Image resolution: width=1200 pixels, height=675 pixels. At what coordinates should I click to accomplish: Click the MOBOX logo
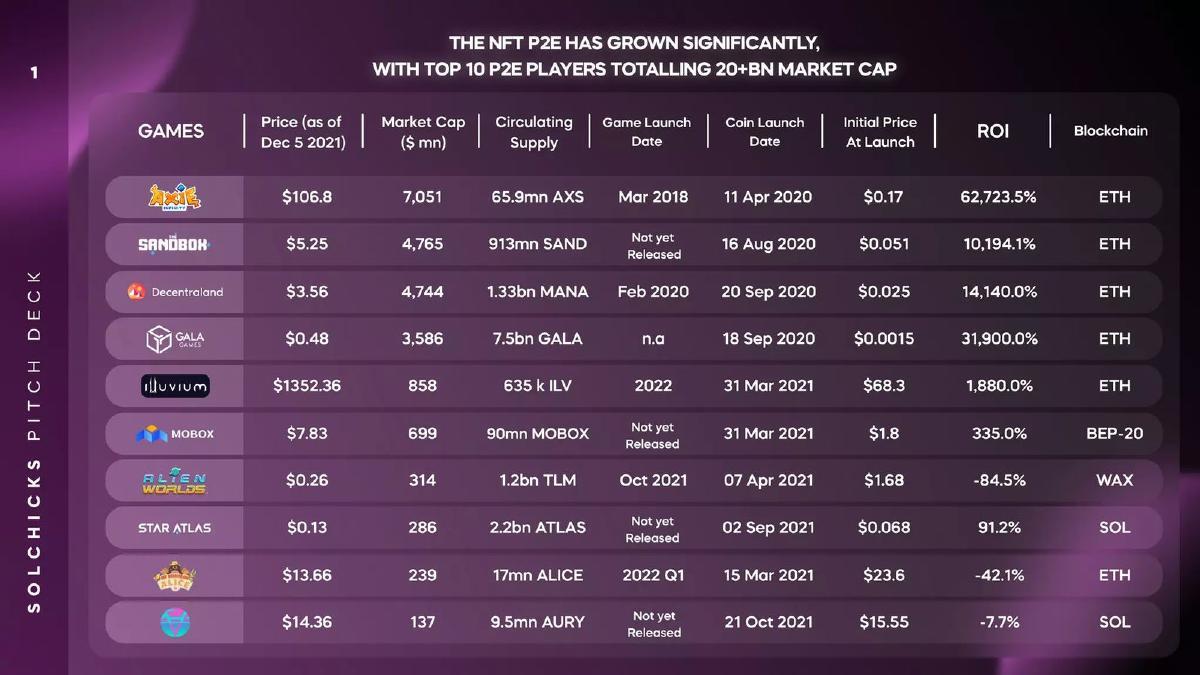click(x=175, y=434)
